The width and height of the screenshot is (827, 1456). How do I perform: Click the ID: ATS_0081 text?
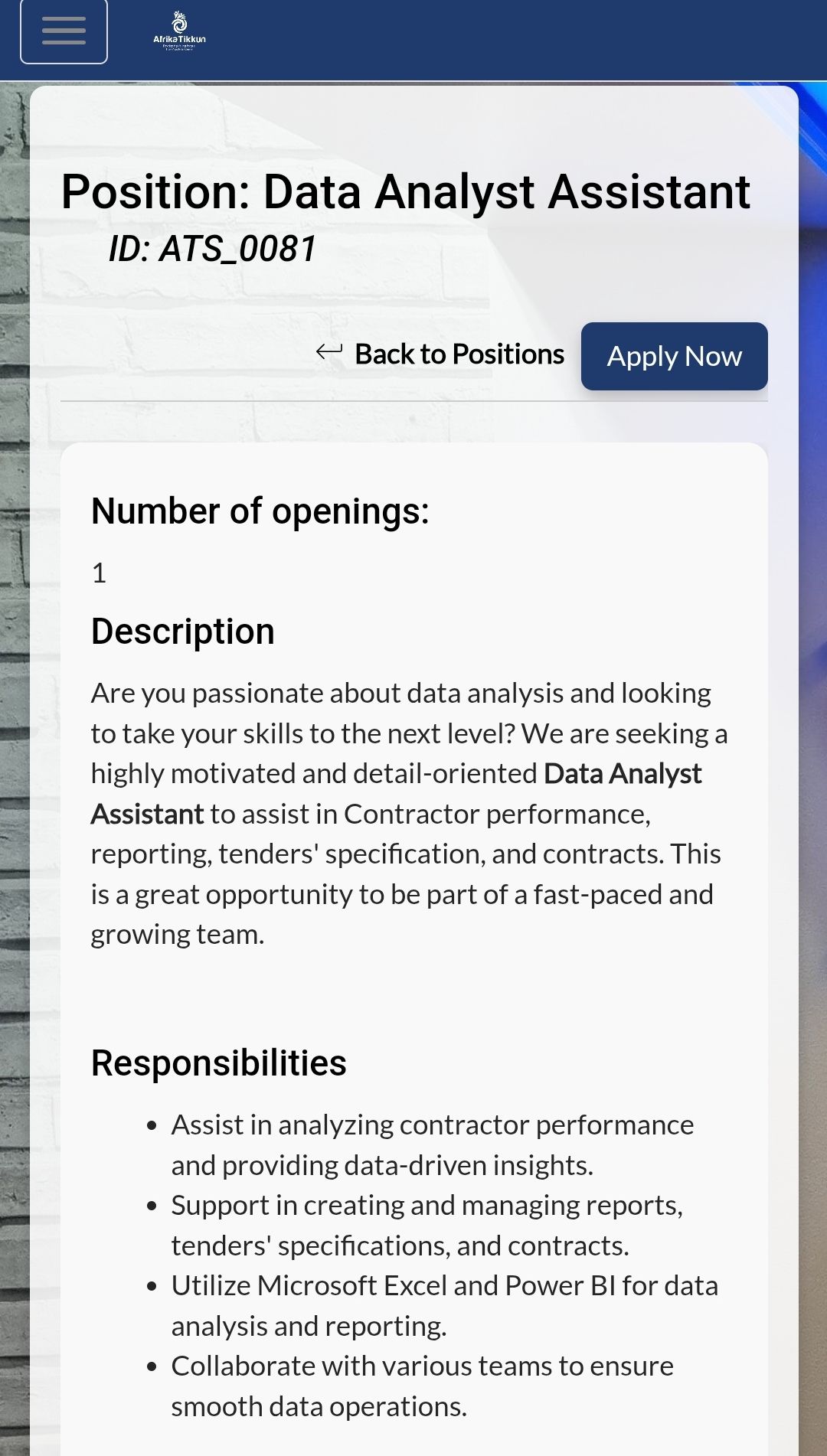point(212,249)
